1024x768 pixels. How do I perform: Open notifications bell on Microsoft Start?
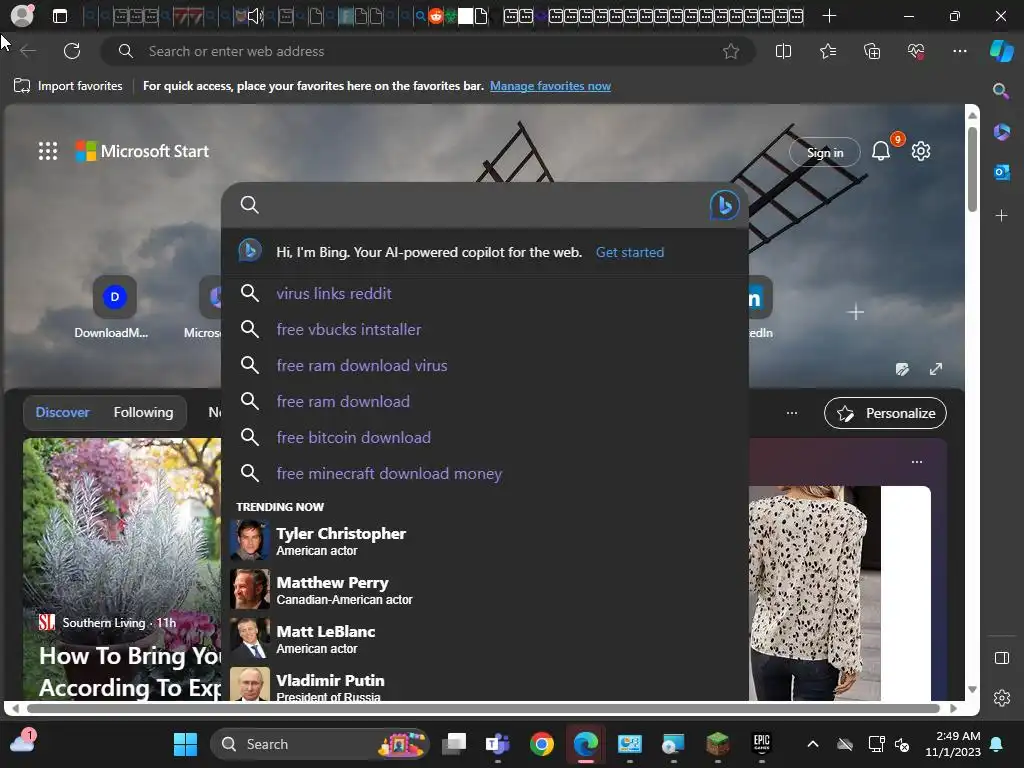[881, 152]
